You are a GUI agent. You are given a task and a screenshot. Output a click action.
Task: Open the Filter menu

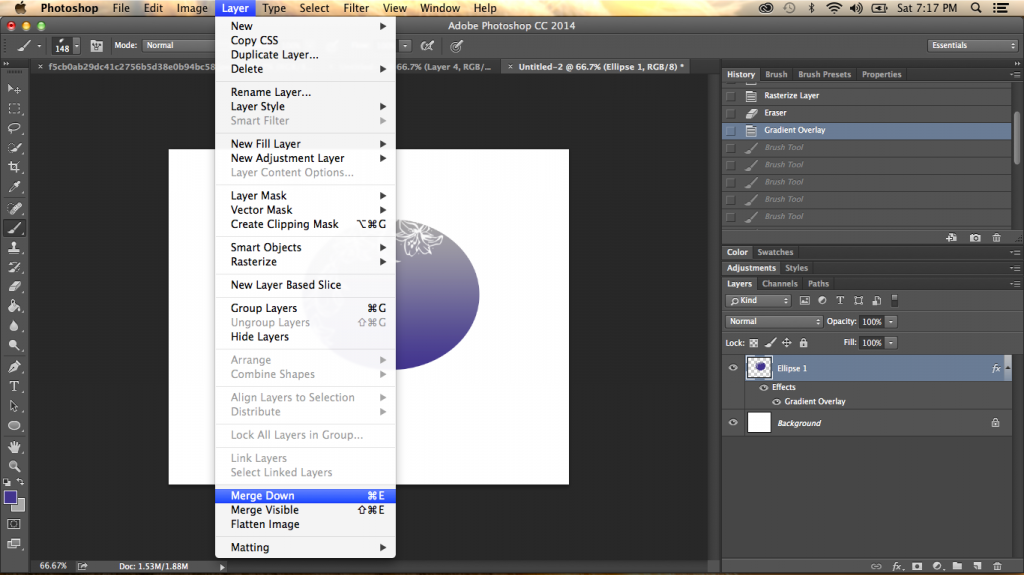pyautogui.click(x=356, y=8)
